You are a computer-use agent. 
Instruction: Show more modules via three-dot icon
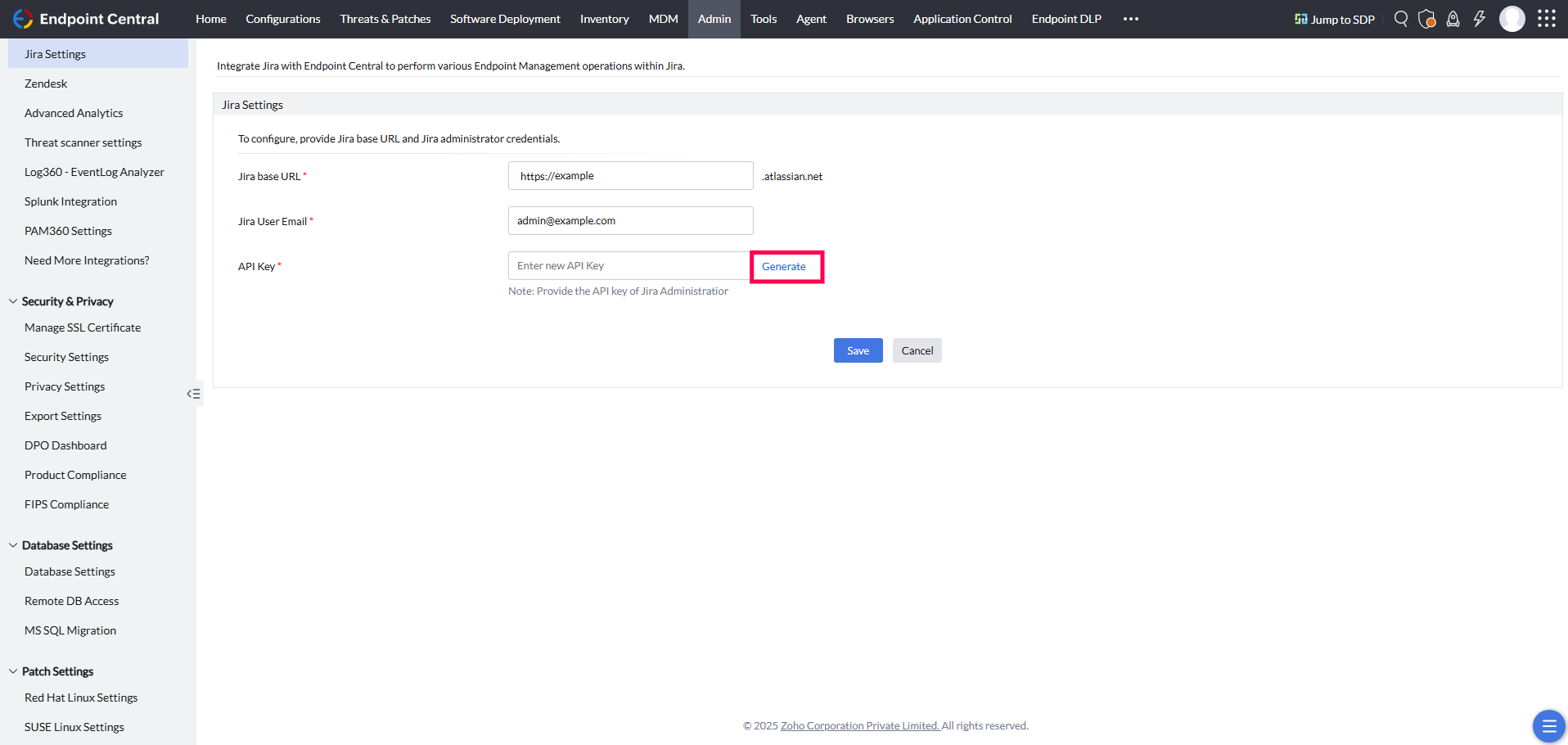tap(1131, 19)
